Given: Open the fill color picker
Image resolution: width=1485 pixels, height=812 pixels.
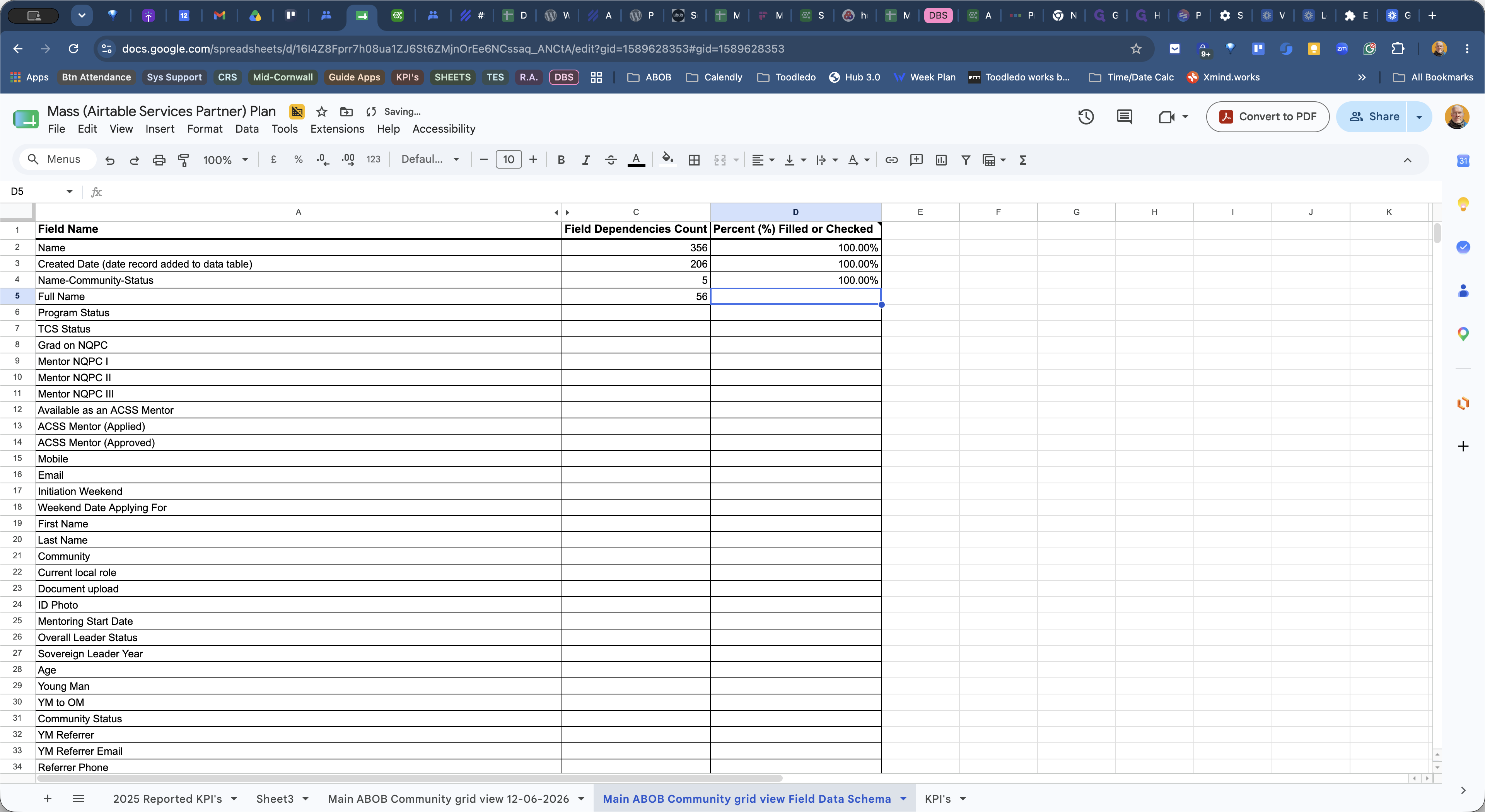Looking at the screenshot, I should (x=667, y=160).
